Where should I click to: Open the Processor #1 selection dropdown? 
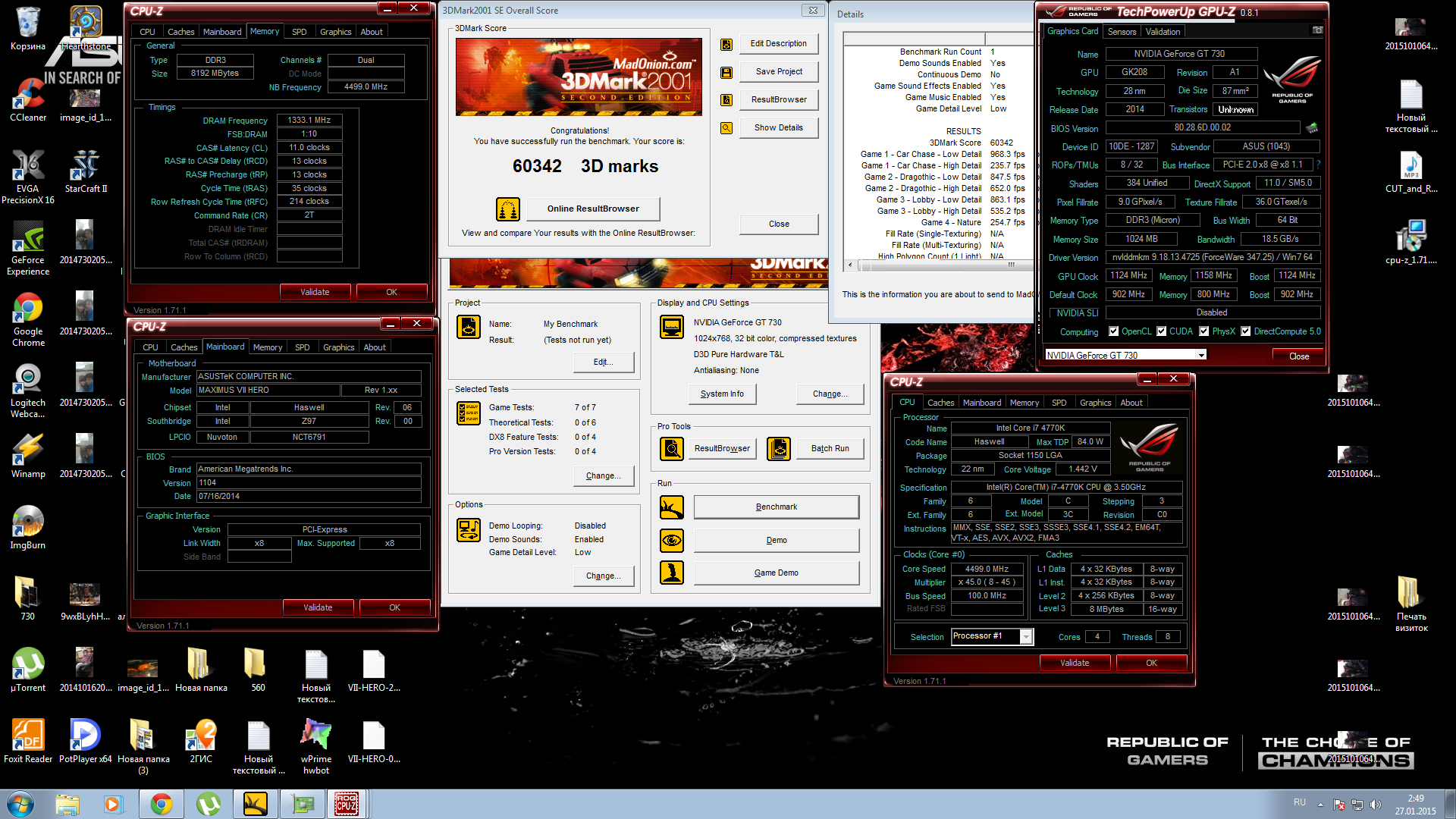(1026, 637)
